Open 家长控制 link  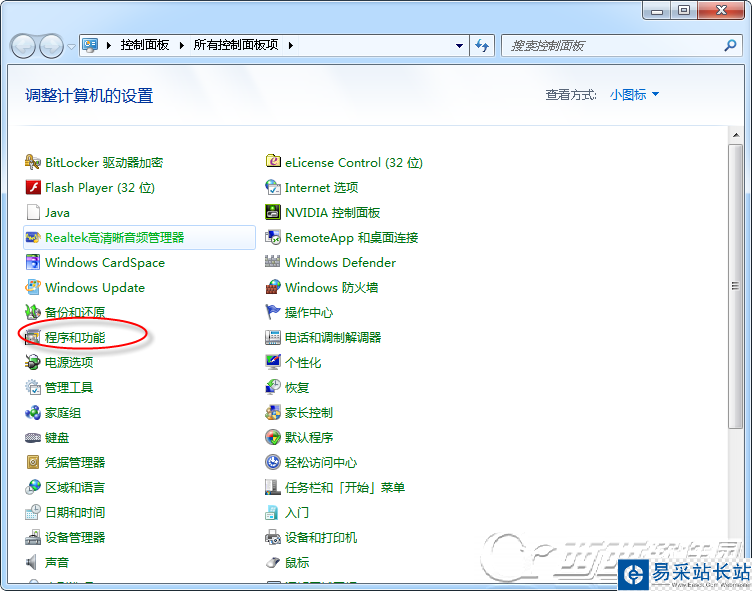pos(308,413)
